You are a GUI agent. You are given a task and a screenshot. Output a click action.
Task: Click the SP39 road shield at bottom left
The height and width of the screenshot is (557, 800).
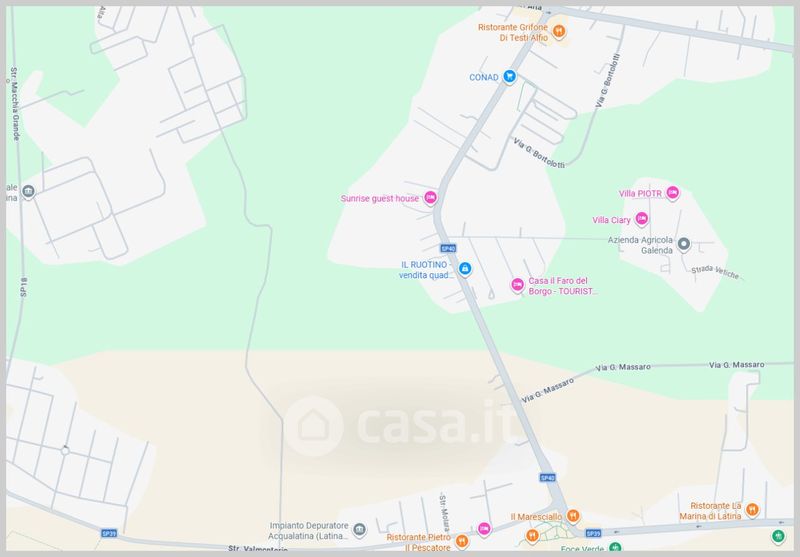[109, 533]
